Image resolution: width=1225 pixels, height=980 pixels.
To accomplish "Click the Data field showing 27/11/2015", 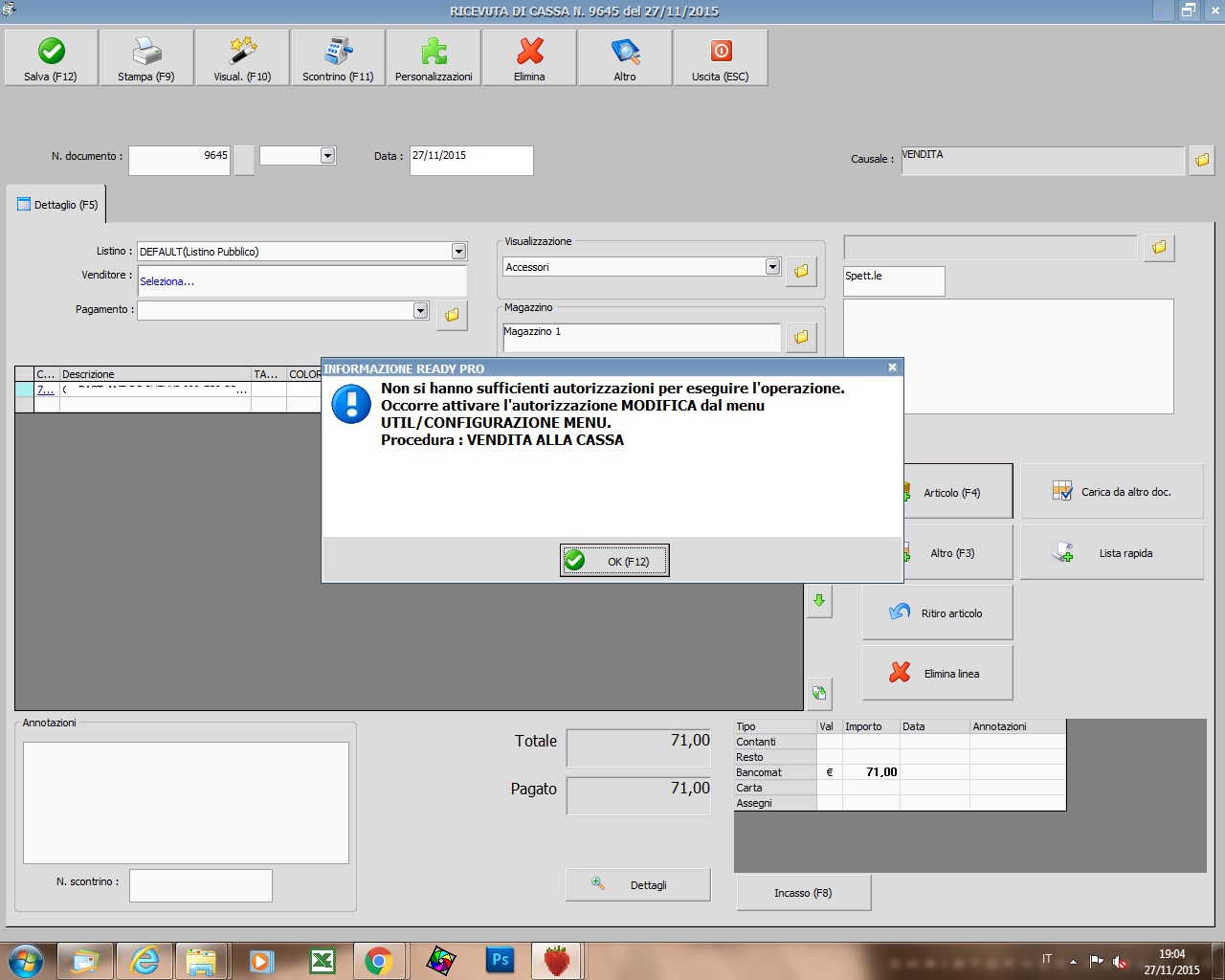I will pyautogui.click(x=471, y=160).
